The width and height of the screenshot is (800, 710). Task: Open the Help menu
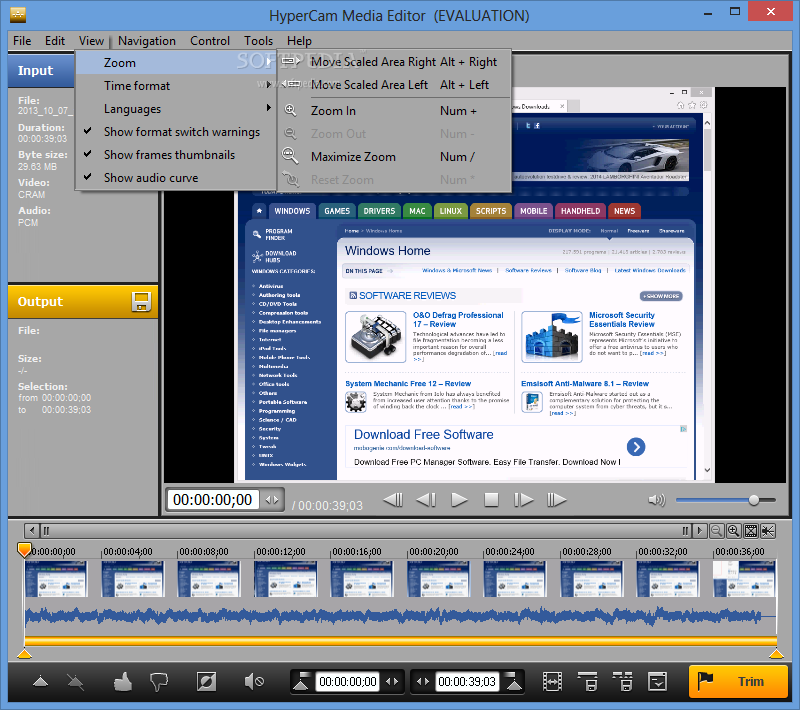coord(299,41)
